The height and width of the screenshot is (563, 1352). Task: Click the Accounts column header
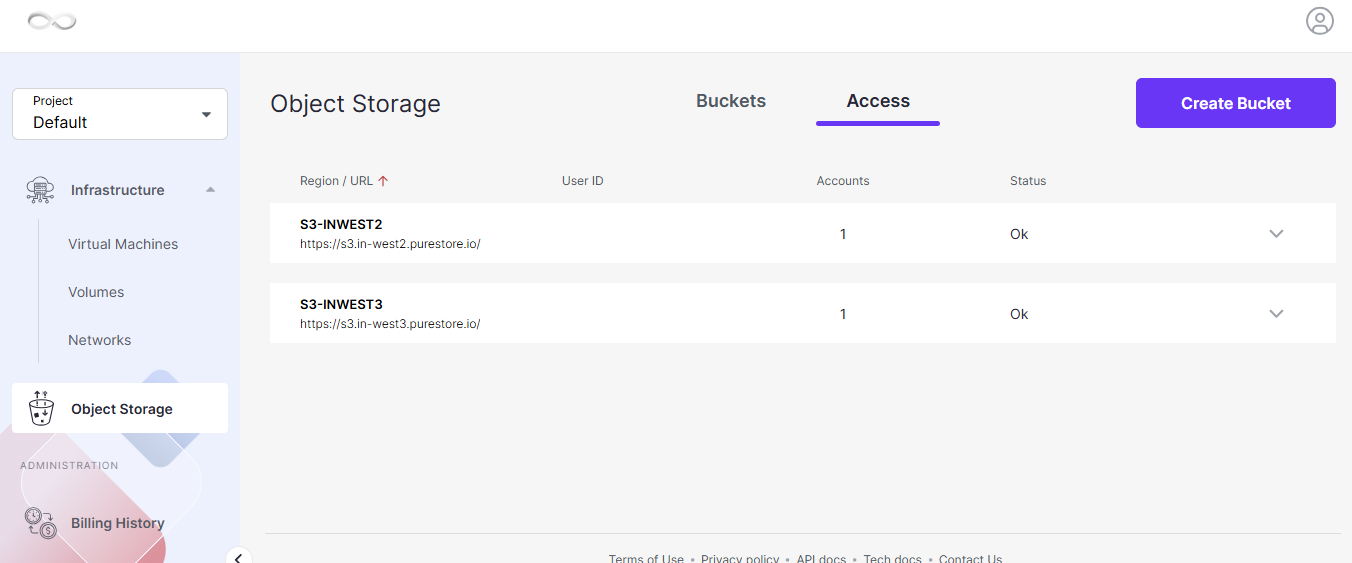point(843,181)
